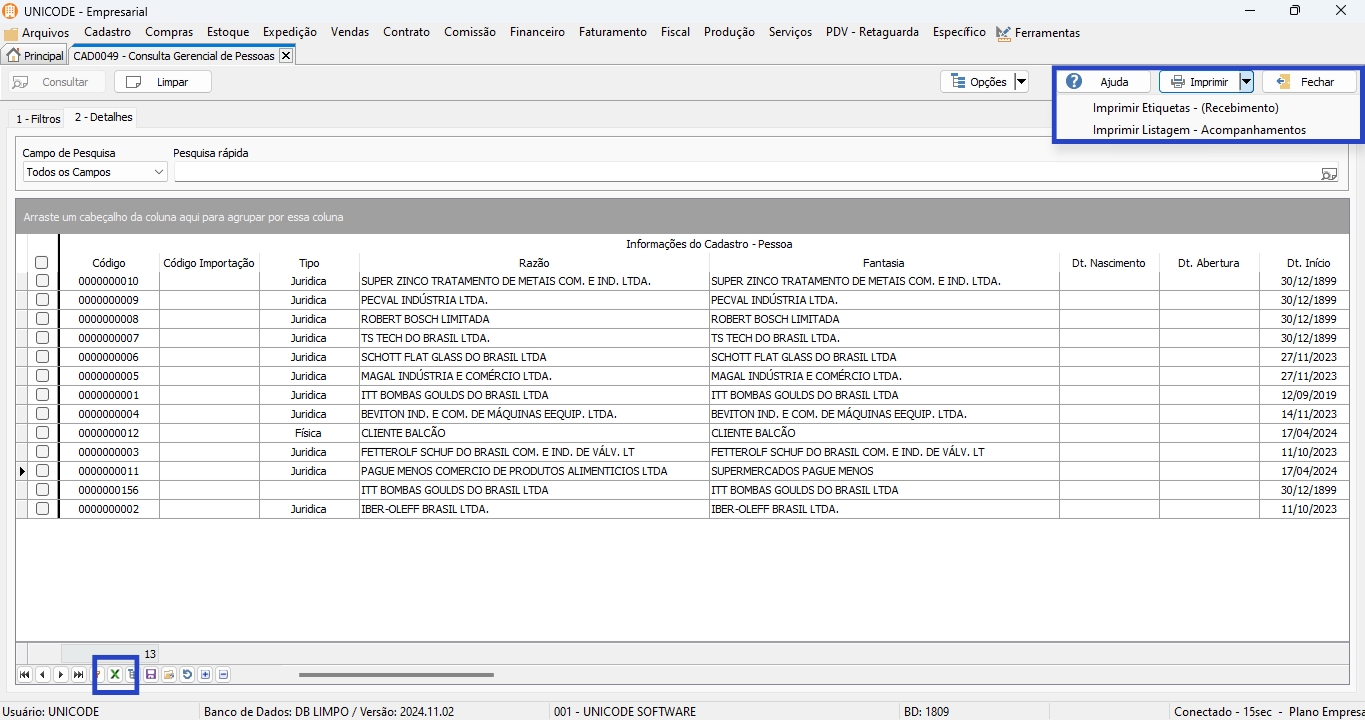Click the horizontal scrollbar below the grid

pyautogui.click(x=396, y=675)
